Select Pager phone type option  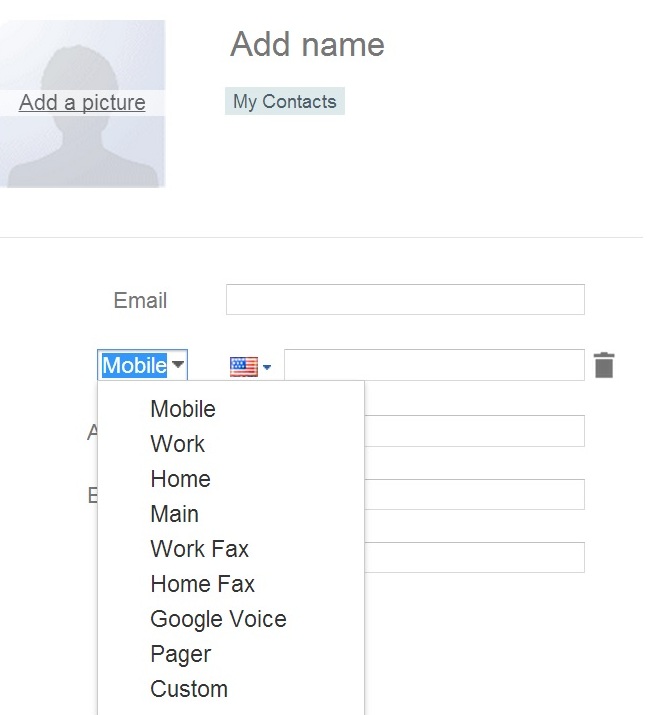[x=180, y=654]
